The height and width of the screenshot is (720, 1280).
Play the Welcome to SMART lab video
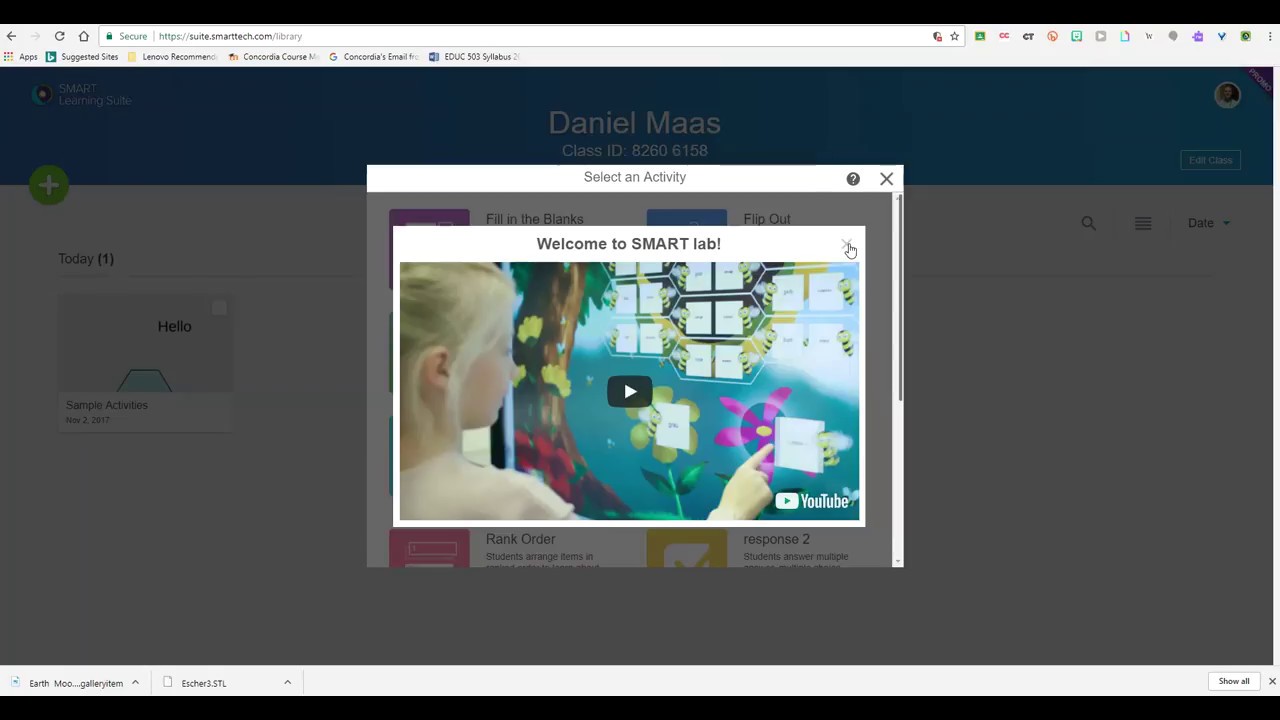click(x=630, y=391)
